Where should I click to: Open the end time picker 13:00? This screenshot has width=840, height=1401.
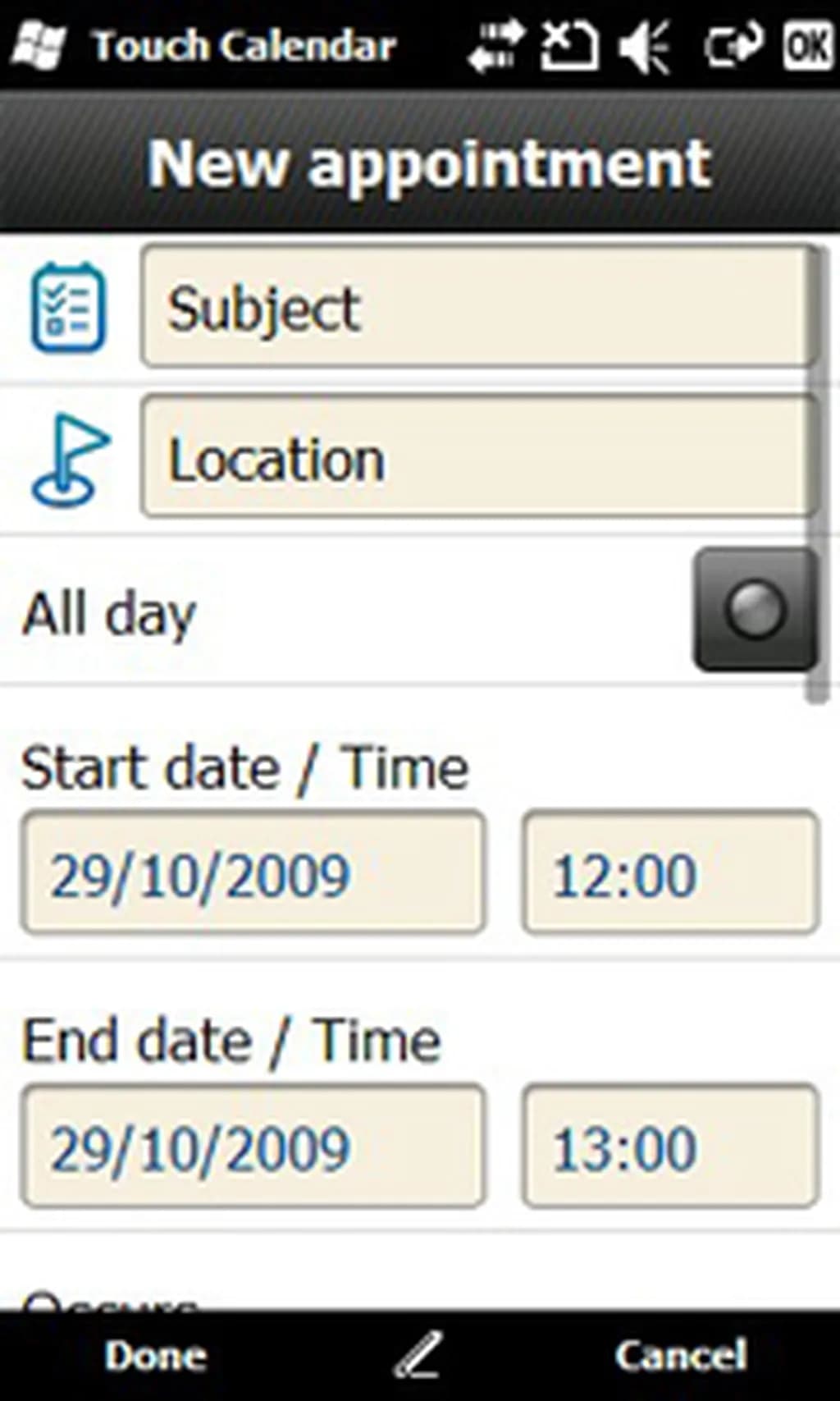click(670, 1147)
